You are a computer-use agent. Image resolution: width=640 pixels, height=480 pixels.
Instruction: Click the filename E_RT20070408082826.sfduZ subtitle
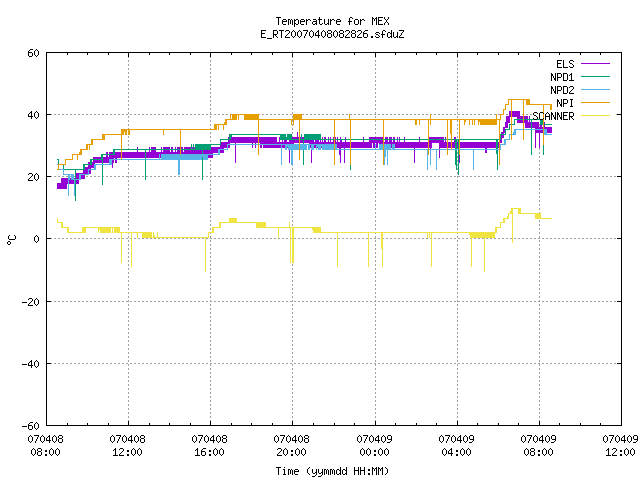point(332,34)
